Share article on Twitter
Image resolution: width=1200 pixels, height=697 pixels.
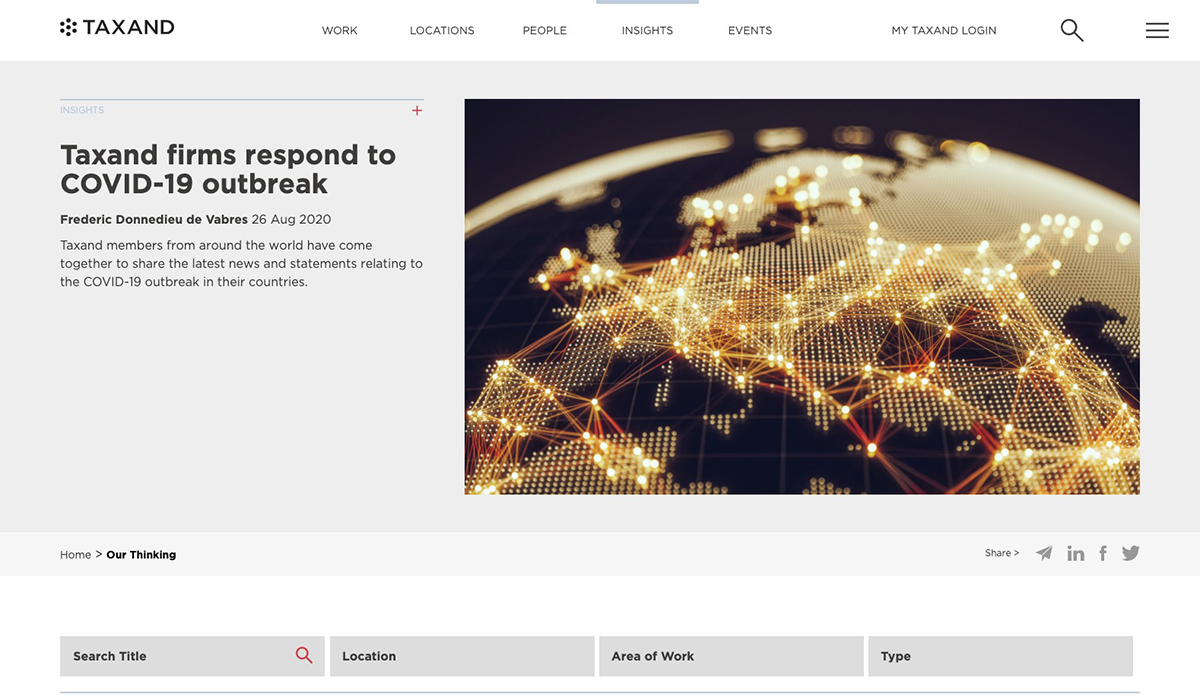1131,553
